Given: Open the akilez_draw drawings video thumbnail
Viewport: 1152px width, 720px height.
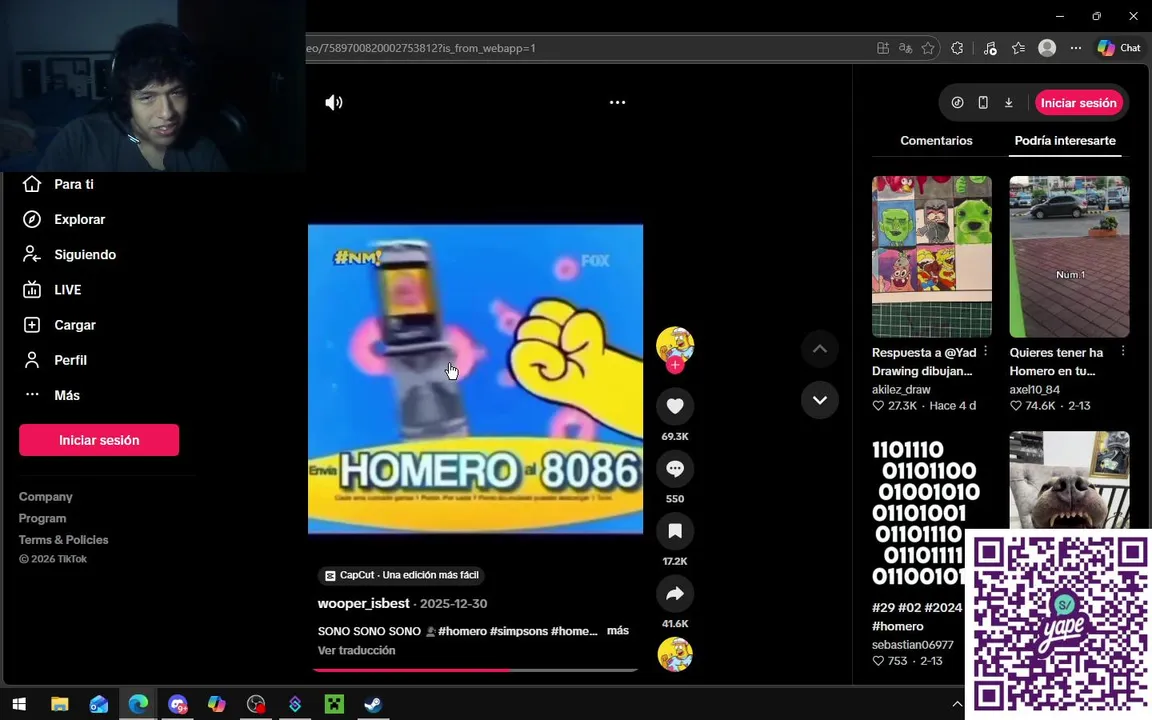Looking at the screenshot, I should click(932, 256).
